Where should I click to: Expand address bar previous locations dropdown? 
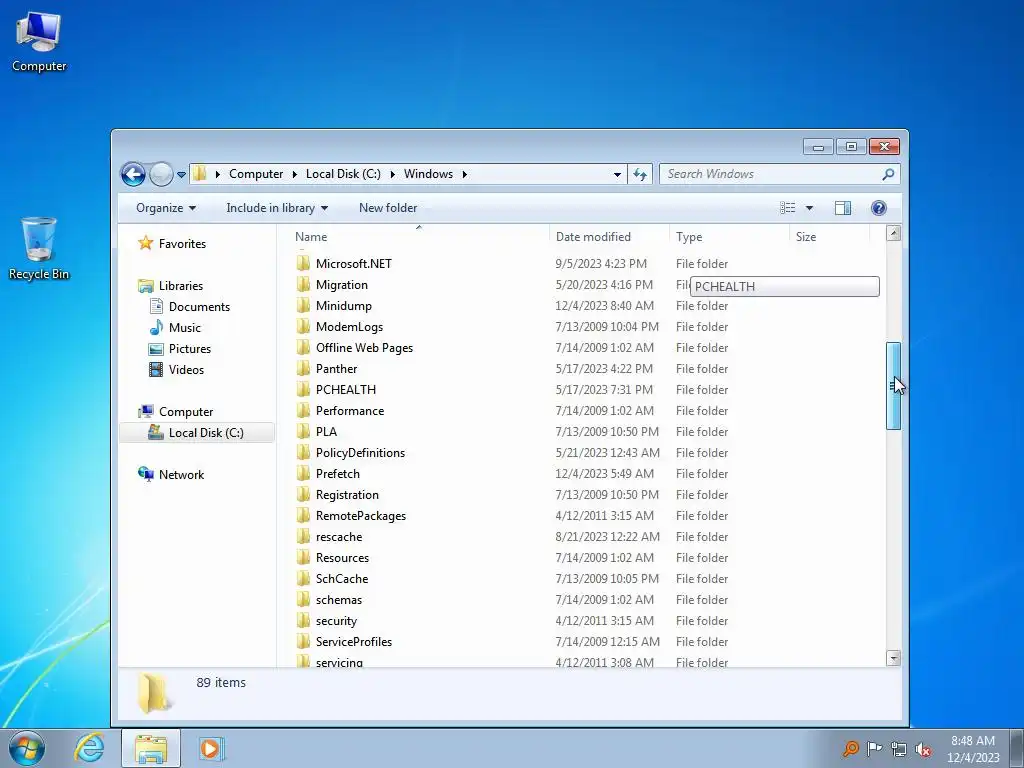tap(617, 174)
